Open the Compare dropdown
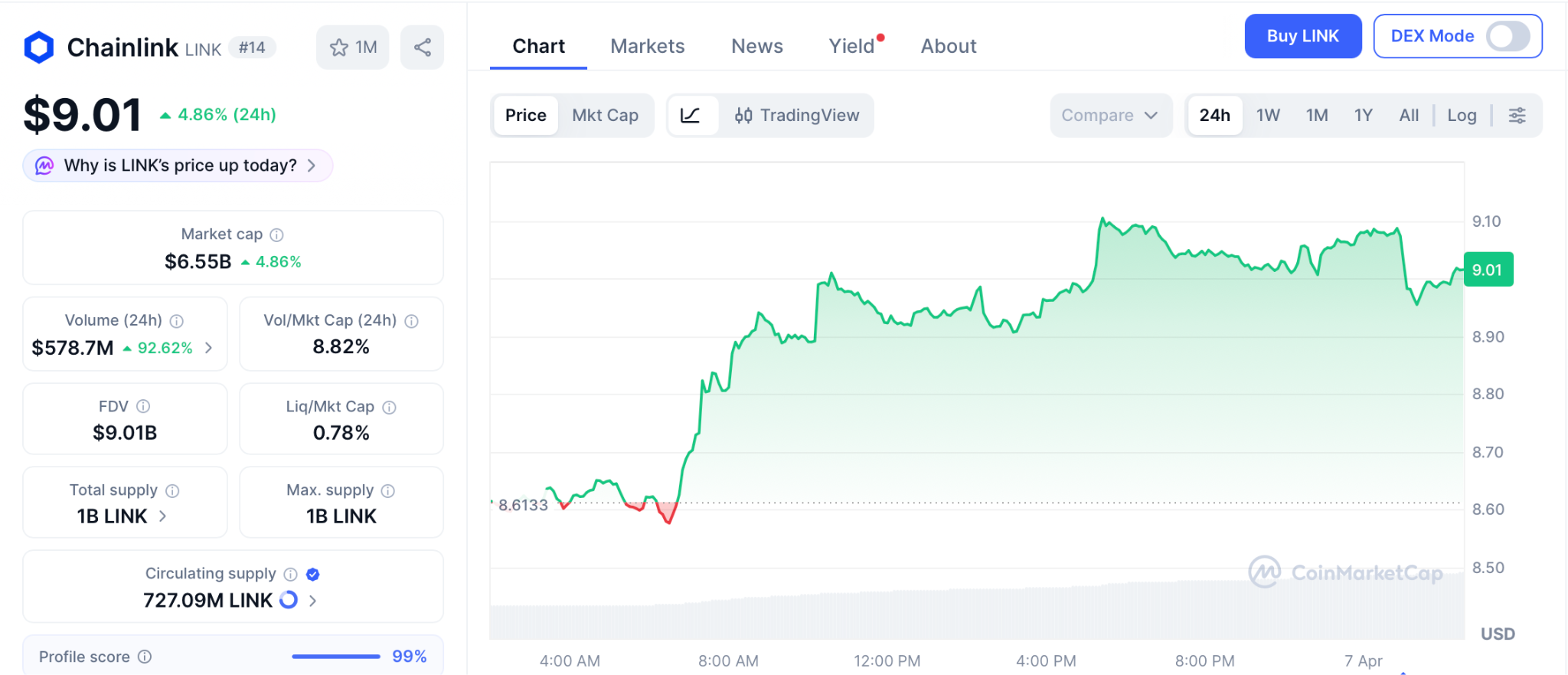 click(1109, 116)
